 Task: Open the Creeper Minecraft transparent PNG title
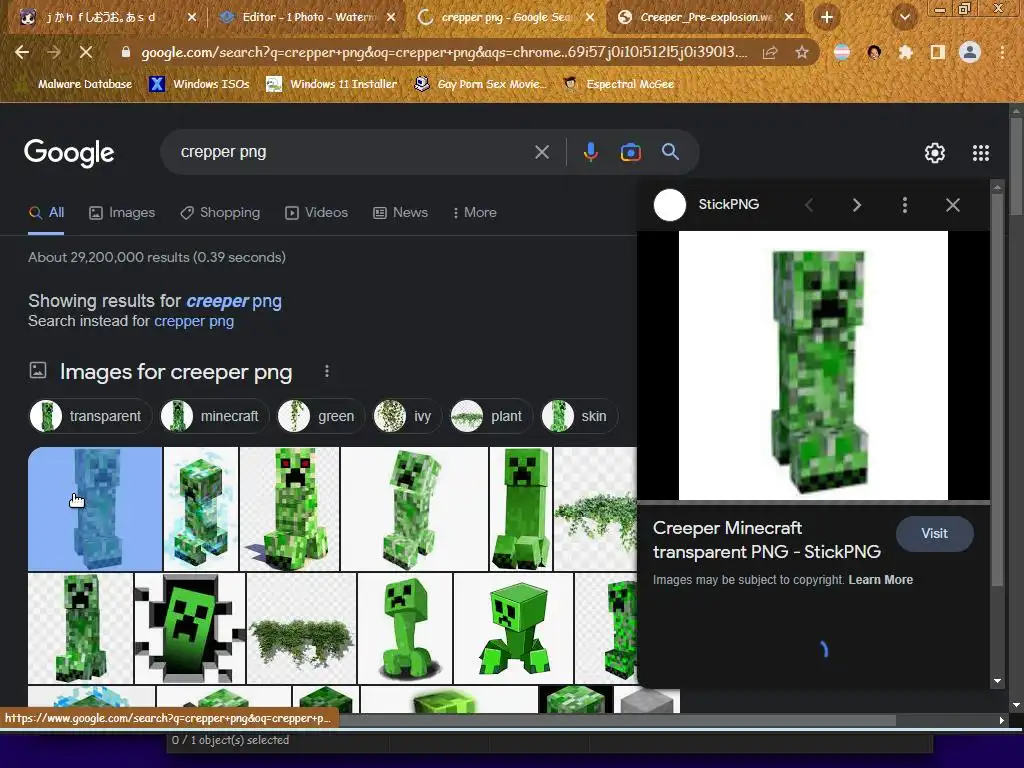click(x=767, y=540)
